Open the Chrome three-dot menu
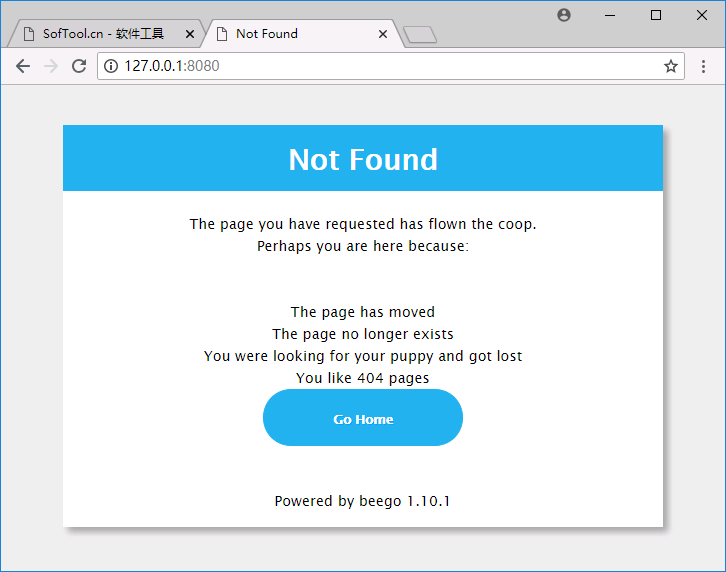 pyautogui.click(x=703, y=66)
